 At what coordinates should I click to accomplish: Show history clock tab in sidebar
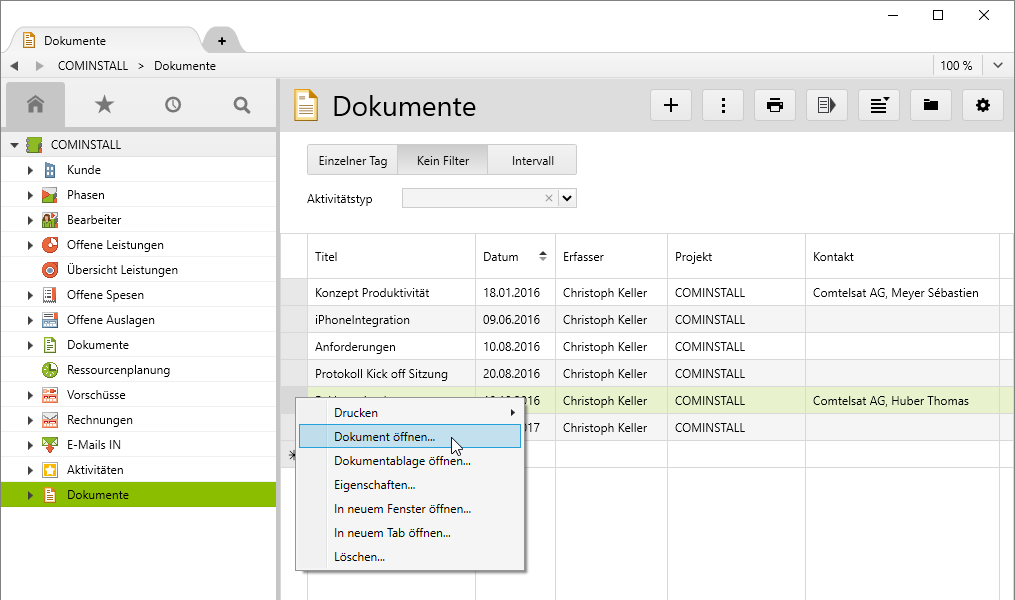click(x=173, y=104)
